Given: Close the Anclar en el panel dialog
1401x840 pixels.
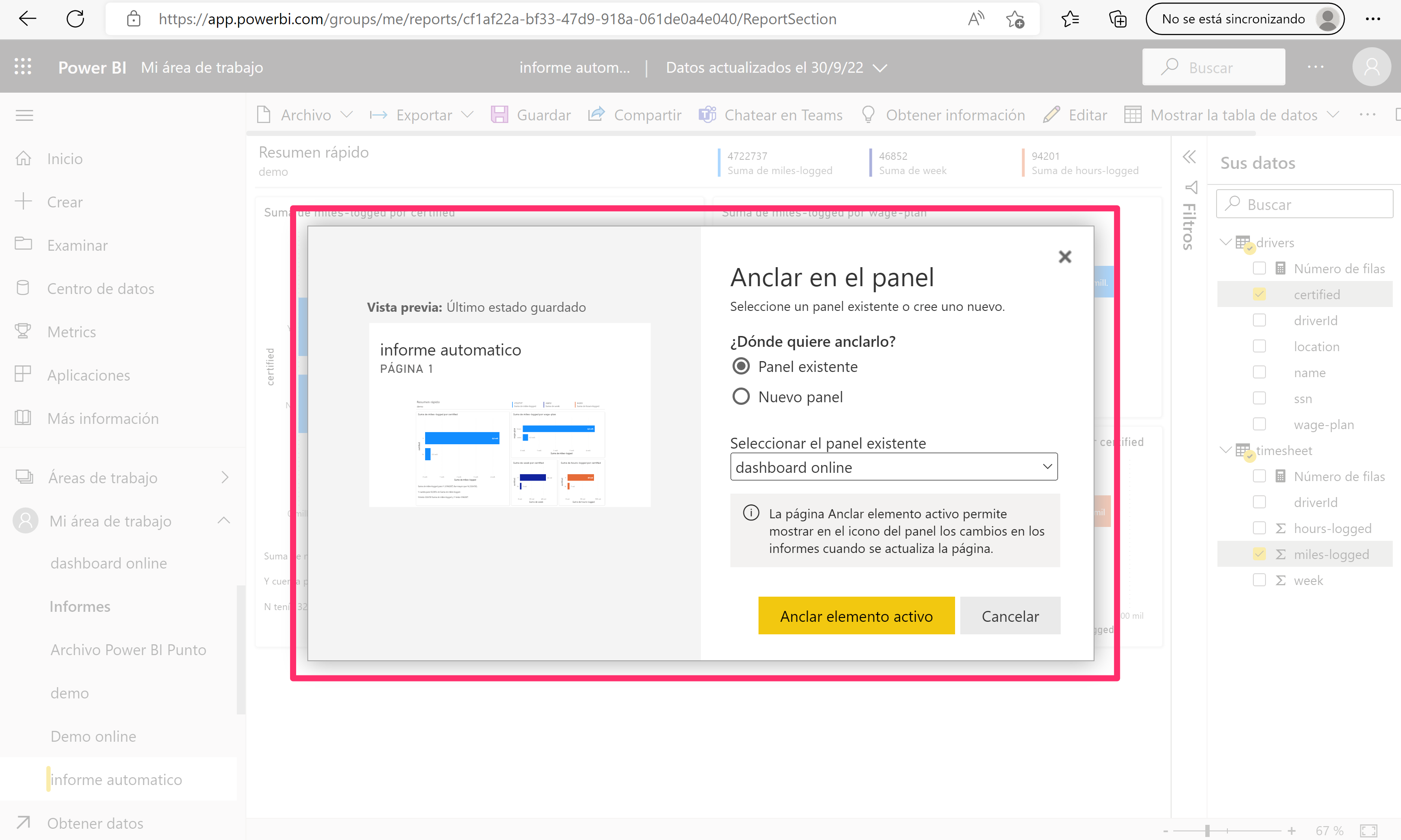Looking at the screenshot, I should coord(1065,257).
